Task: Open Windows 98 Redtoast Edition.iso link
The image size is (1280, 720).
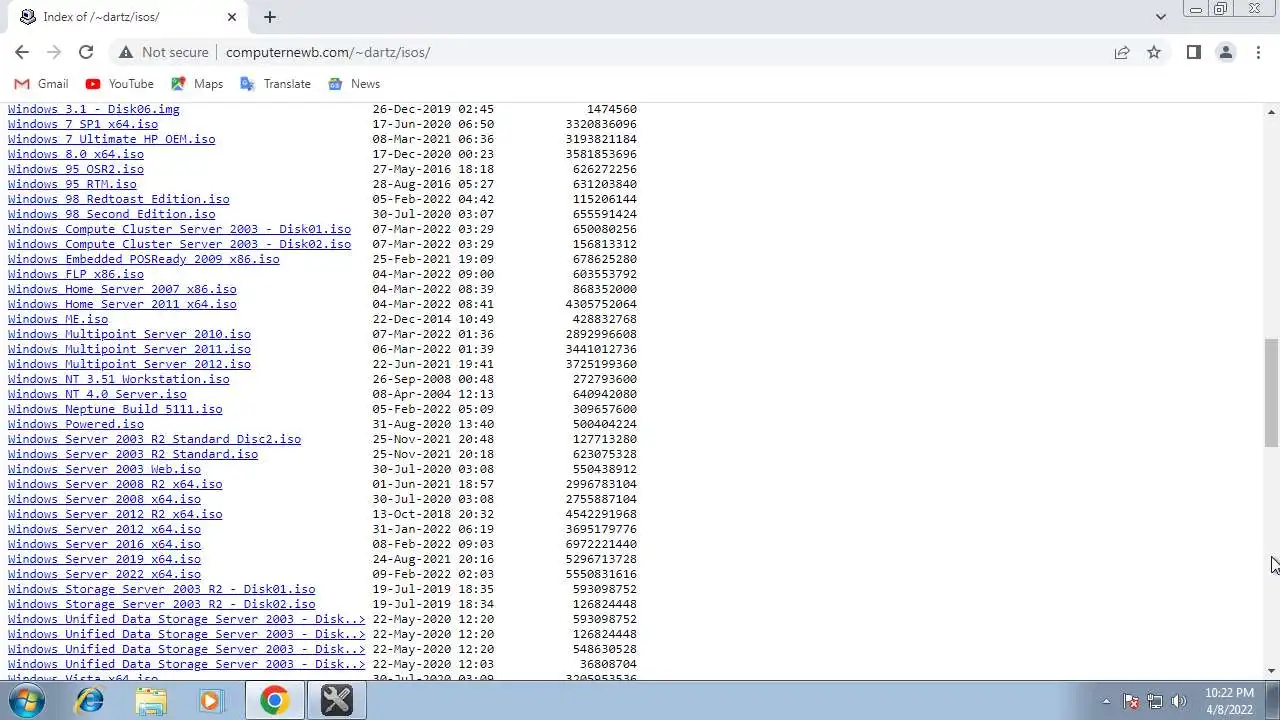Action: point(119,199)
